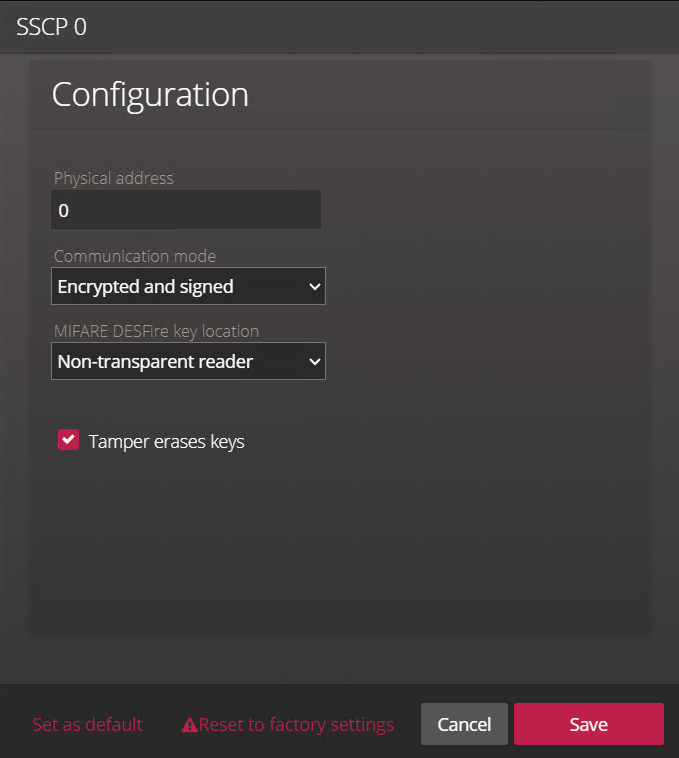The height and width of the screenshot is (758, 679).
Task: Click the Configuration heading
Action: click(150, 95)
